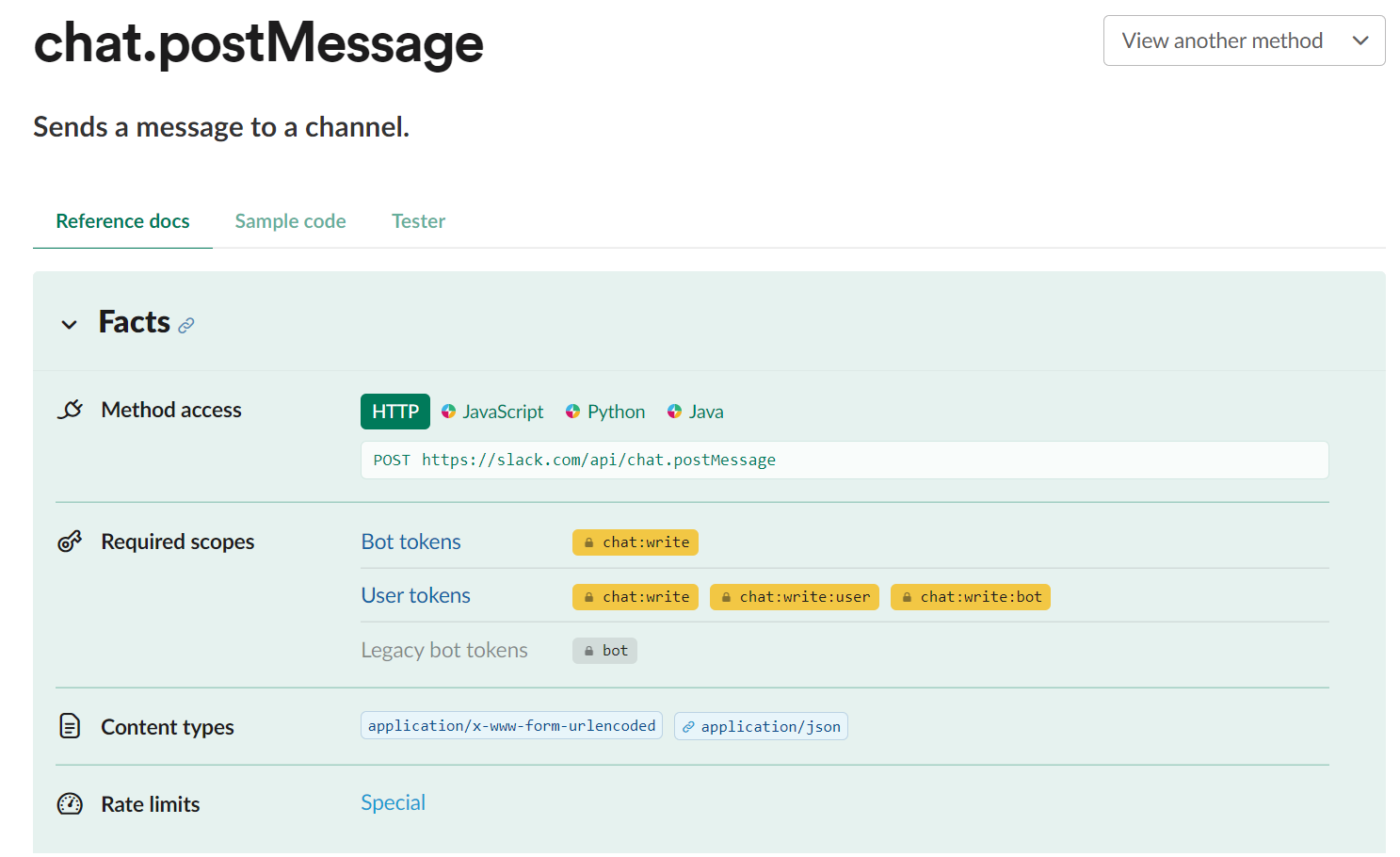
Task: Switch to the Sample code tab
Action: (x=290, y=221)
